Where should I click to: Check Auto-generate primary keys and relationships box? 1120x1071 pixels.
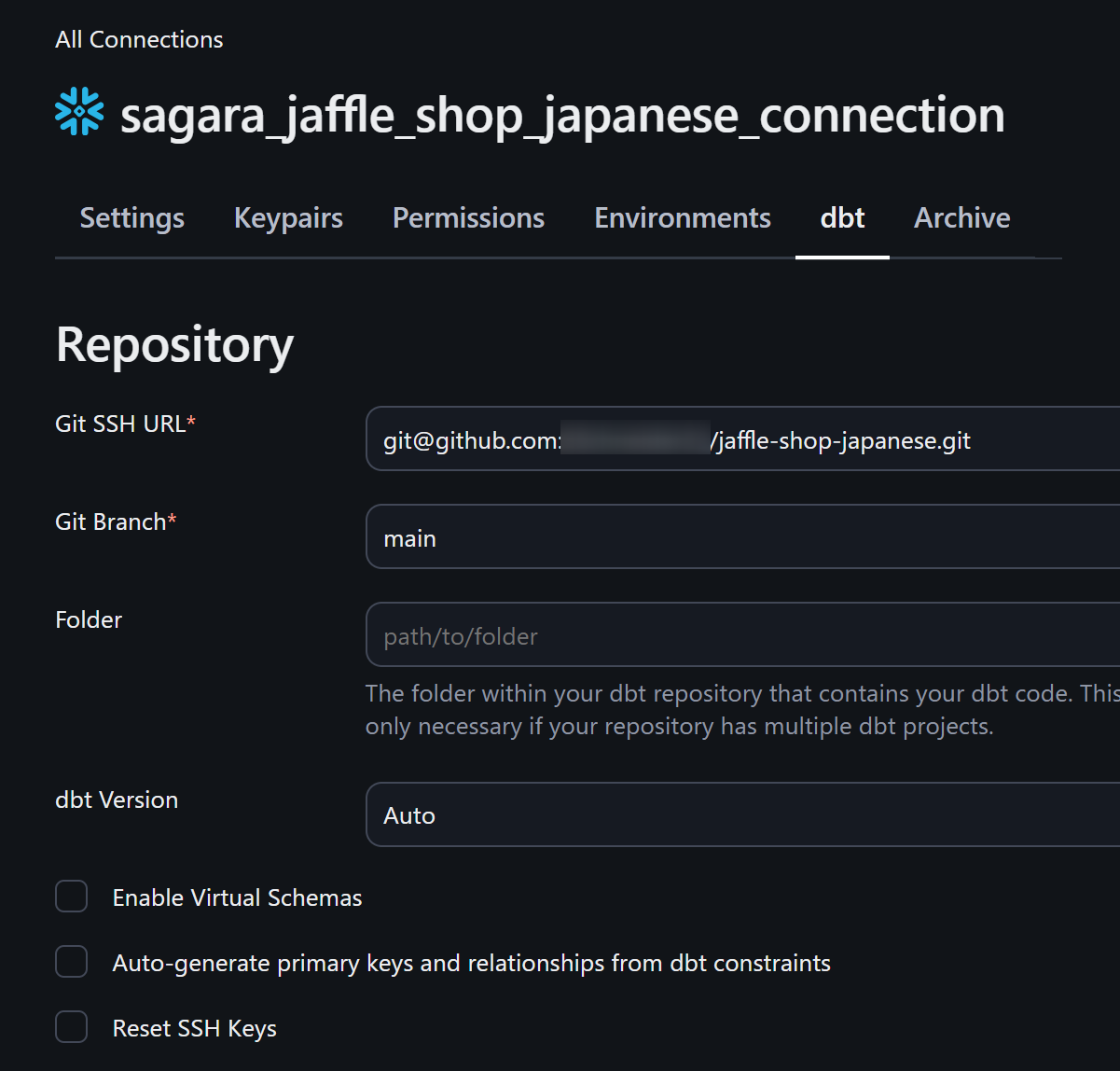point(72,962)
